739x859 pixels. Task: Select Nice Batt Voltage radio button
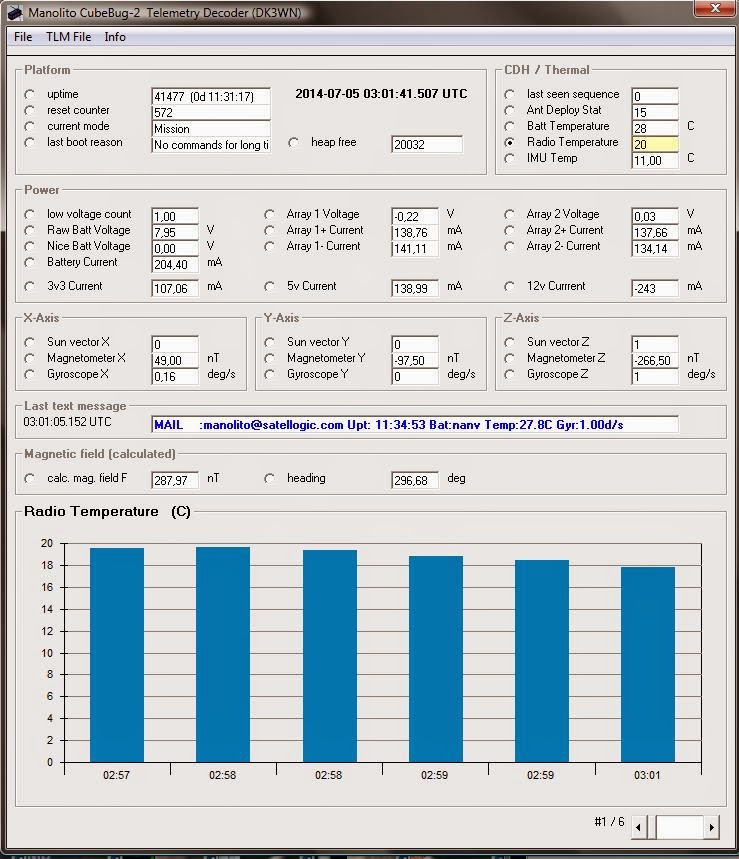30,247
